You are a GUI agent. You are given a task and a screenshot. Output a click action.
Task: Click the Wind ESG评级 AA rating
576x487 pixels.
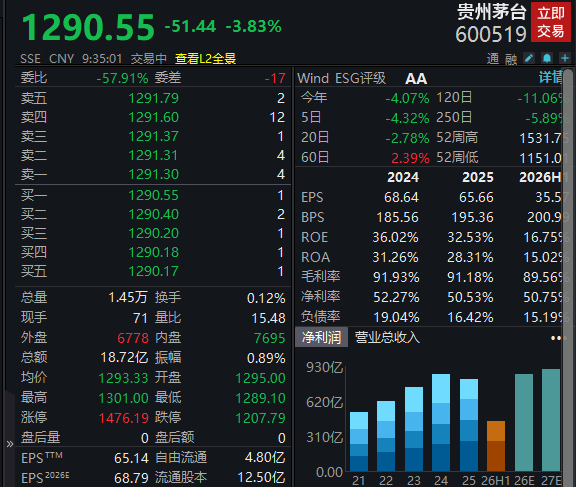coord(416,79)
